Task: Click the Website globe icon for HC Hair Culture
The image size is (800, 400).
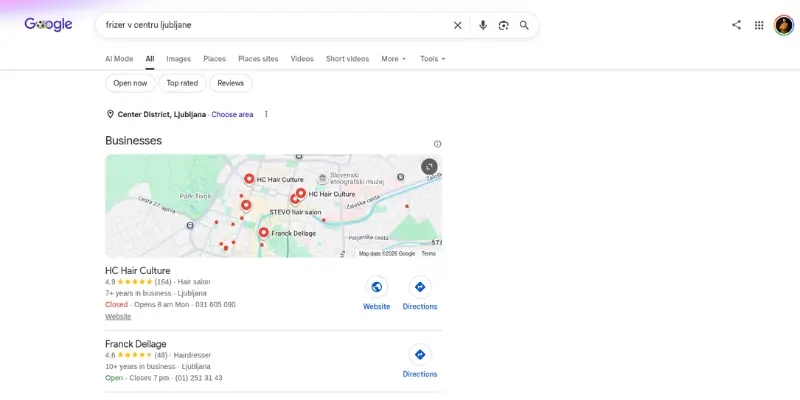Action: pyautogui.click(x=377, y=287)
